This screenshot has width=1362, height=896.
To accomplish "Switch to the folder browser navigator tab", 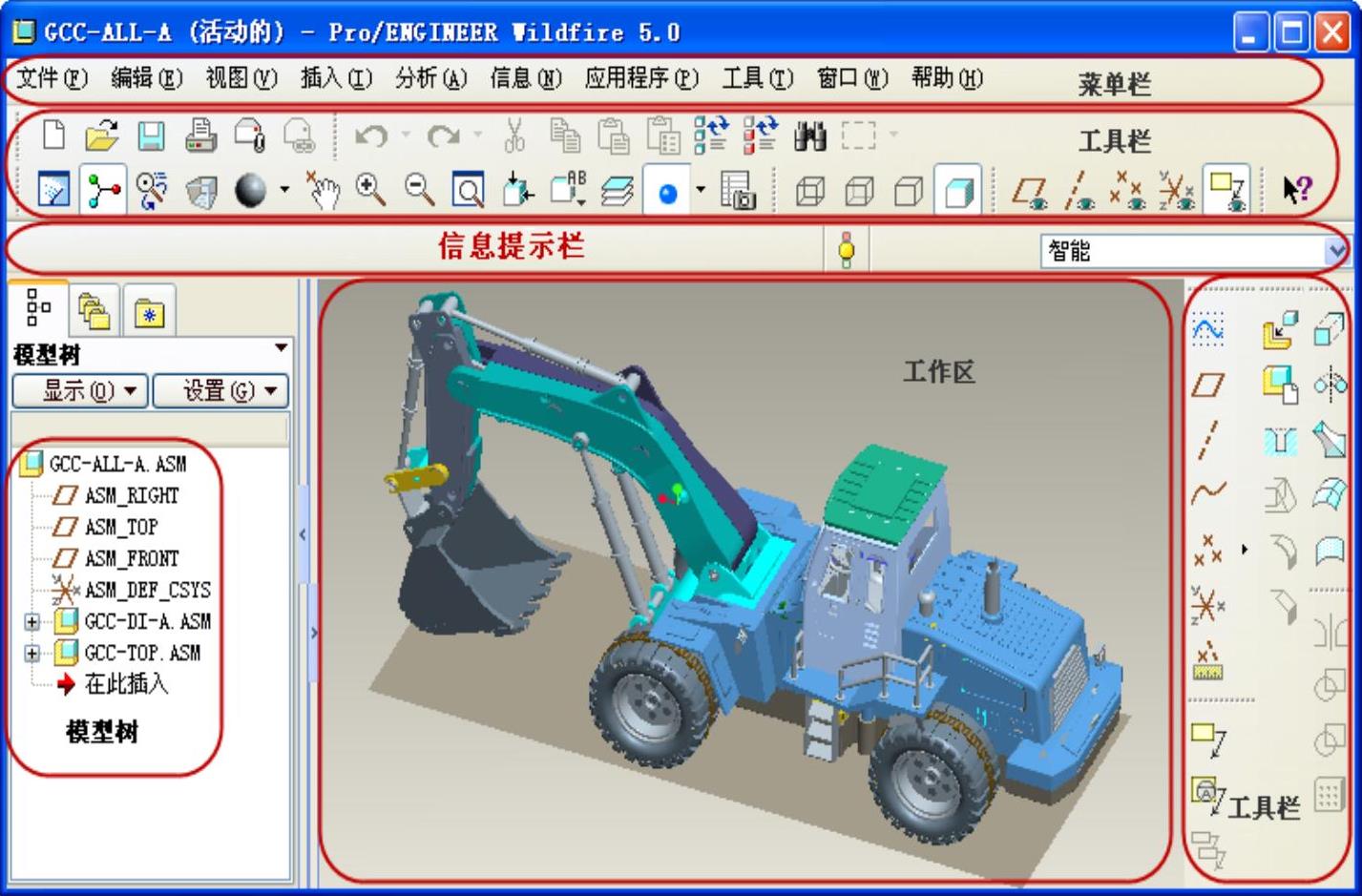I will 94,311.
